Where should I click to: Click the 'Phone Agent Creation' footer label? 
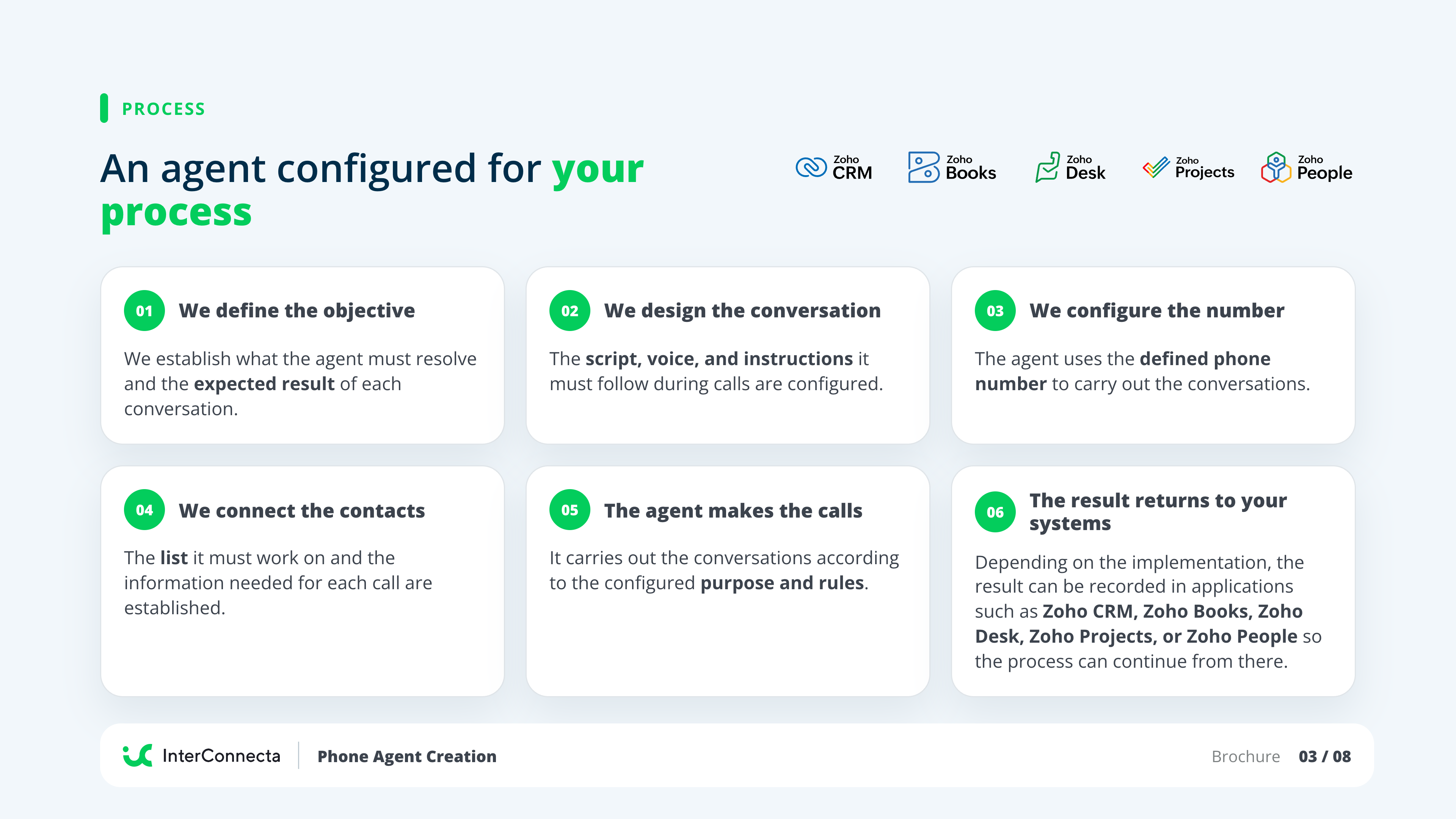(407, 756)
